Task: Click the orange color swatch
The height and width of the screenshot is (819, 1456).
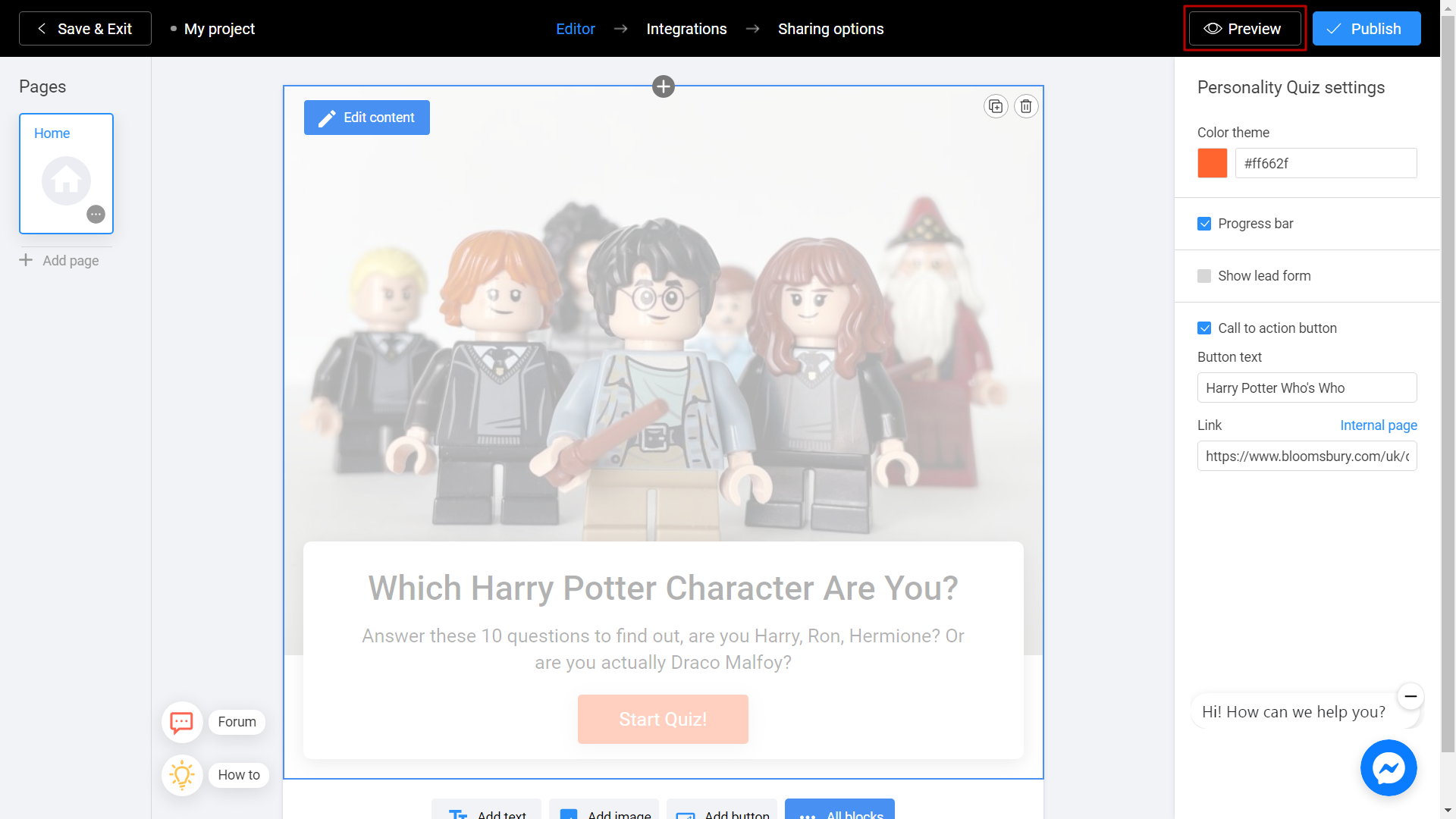Action: click(x=1213, y=163)
